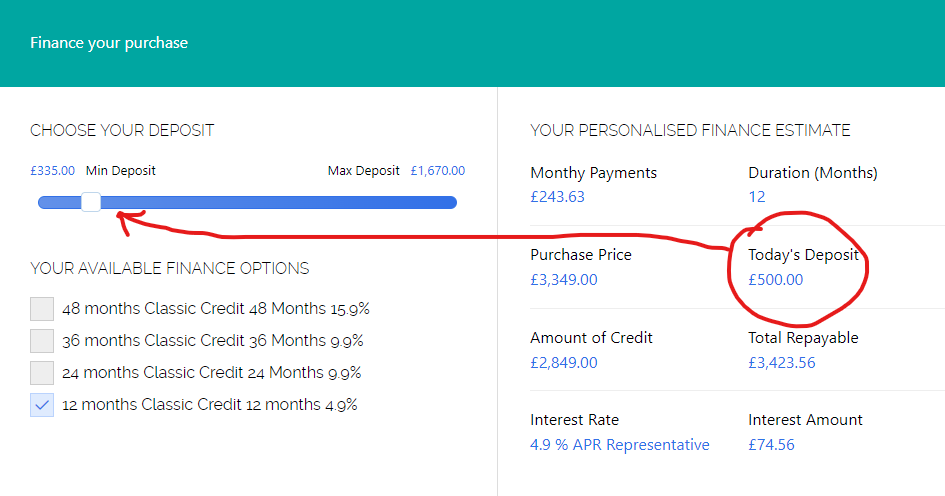Image resolution: width=945 pixels, height=496 pixels.
Task: Click the £1,670.00 maximum deposit value
Action: pyautogui.click(x=437, y=171)
